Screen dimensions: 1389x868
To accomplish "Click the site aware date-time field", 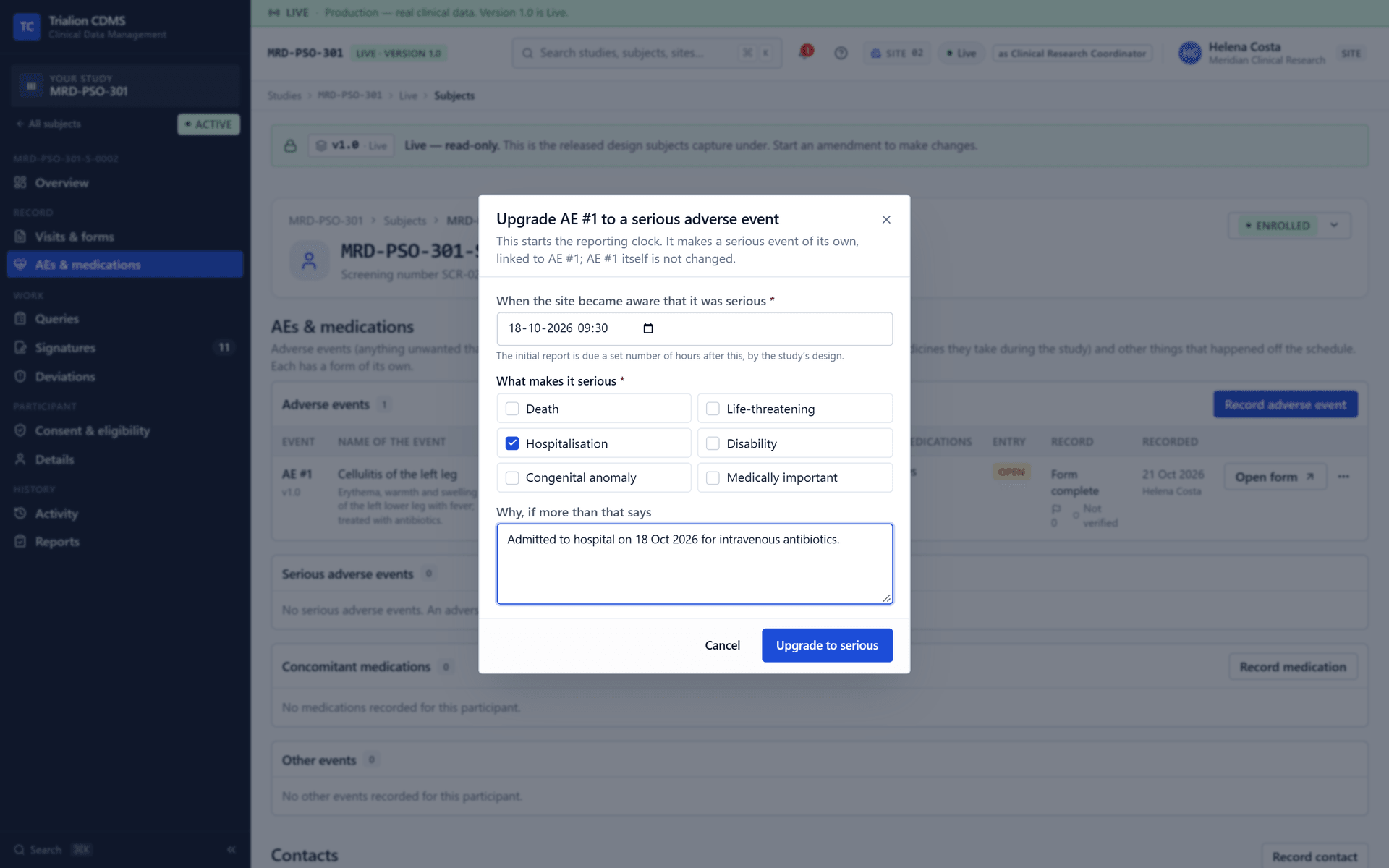I will coord(694,328).
